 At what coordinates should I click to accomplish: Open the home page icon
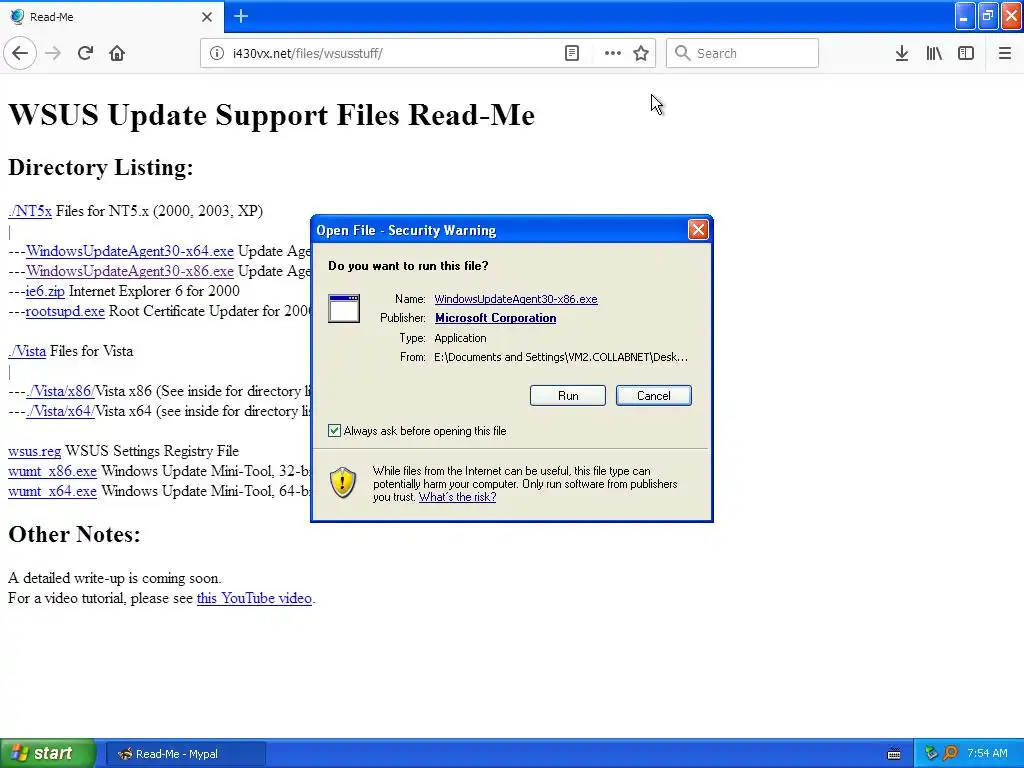(117, 53)
